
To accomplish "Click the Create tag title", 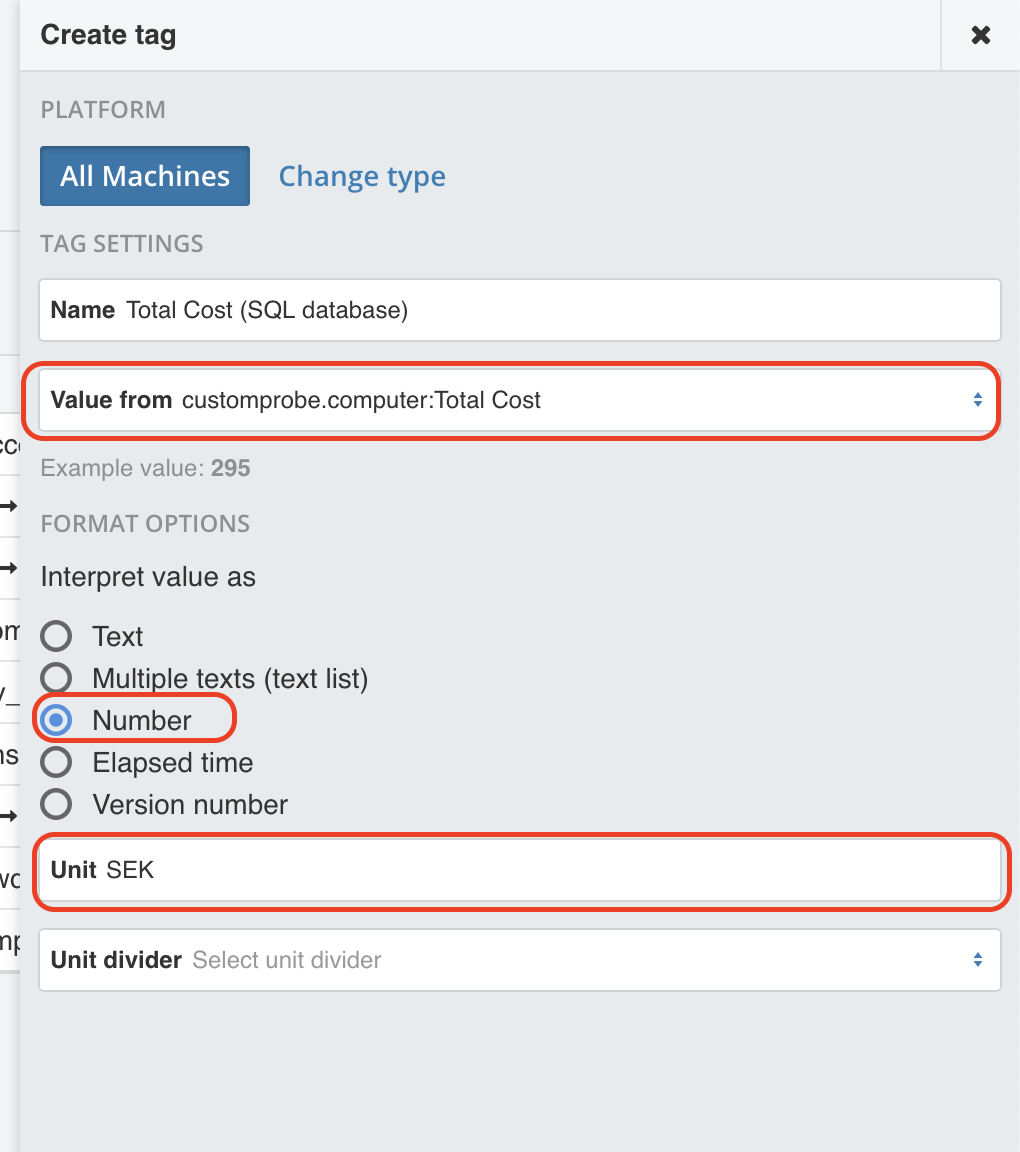I will click(108, 35).
